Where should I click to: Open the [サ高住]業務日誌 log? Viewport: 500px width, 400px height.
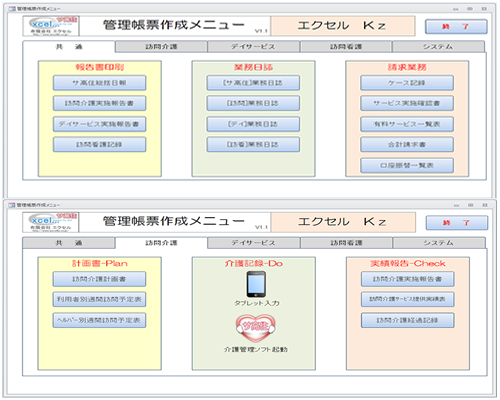[253, 83]
